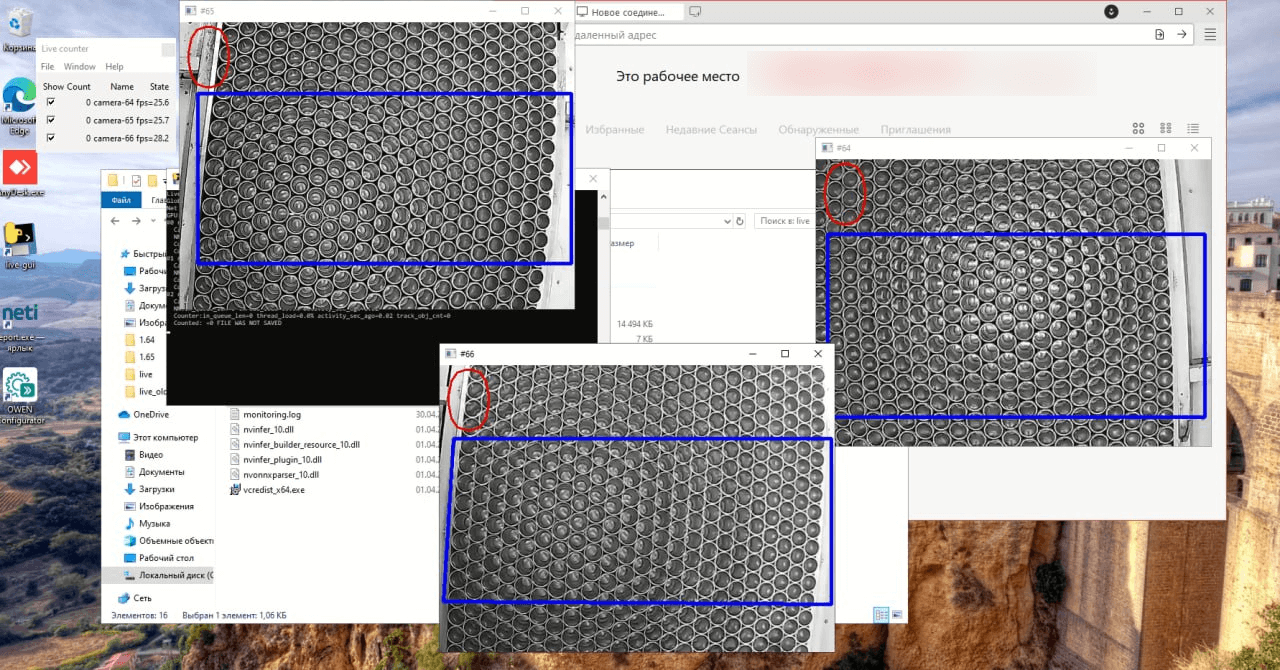
Task: Open new AnyDesk session tab icon
Action: pos(695,12)
